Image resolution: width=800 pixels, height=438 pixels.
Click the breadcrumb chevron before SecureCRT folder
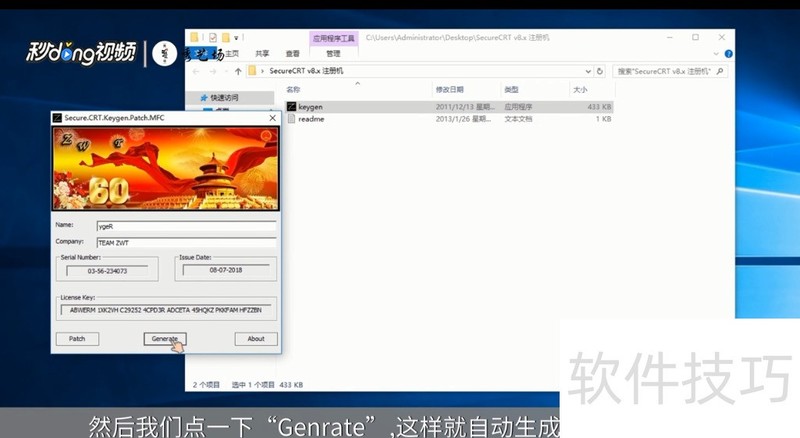pyautogui.click(x=262, y=71)
